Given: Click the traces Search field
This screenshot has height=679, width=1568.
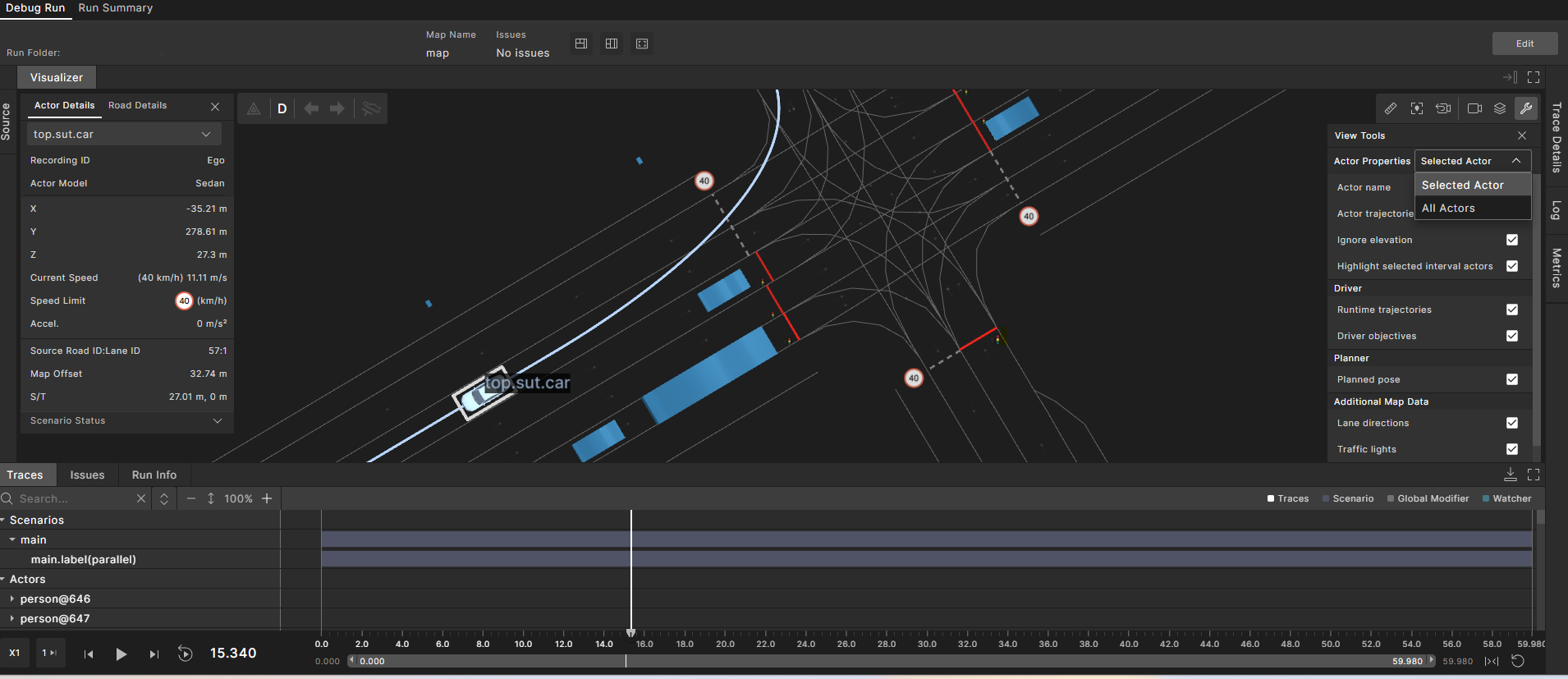Looking at the screenshot, I should click(74, 498).
